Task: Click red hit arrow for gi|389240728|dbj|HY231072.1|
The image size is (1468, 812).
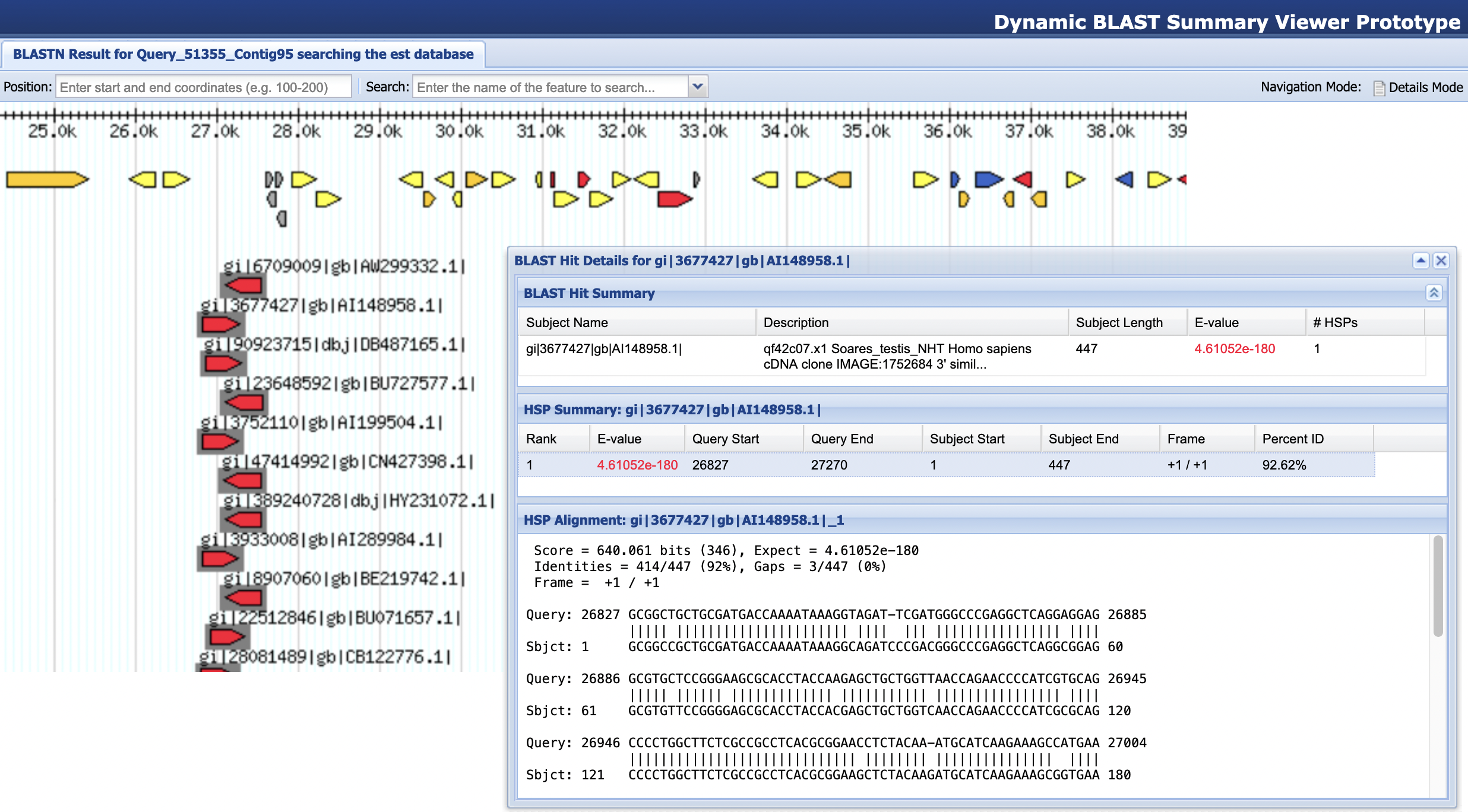Action: [x=243, y=520]
